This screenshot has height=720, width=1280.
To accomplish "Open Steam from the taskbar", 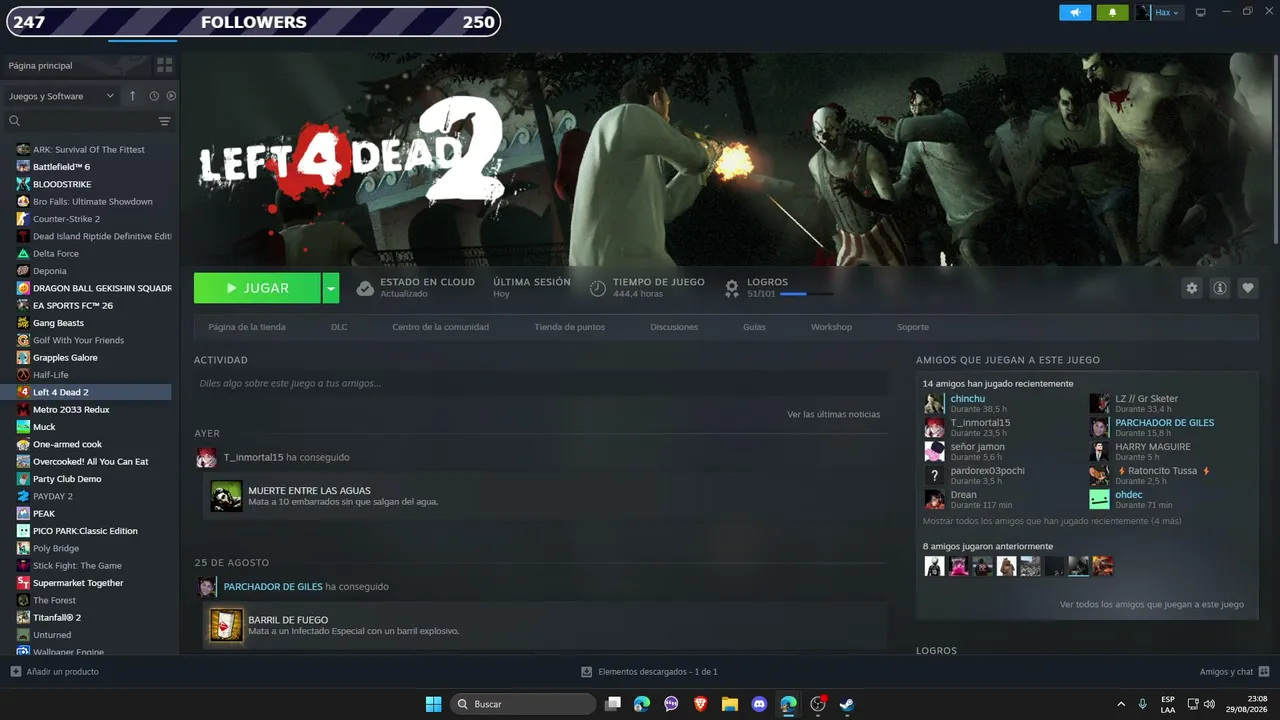I will pyautogui.click(x=847, y=704).
